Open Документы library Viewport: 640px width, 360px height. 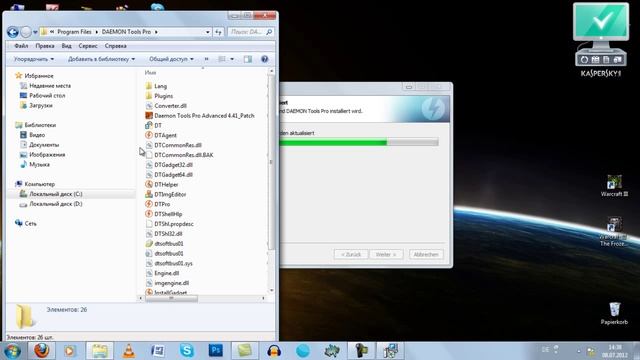44,145
